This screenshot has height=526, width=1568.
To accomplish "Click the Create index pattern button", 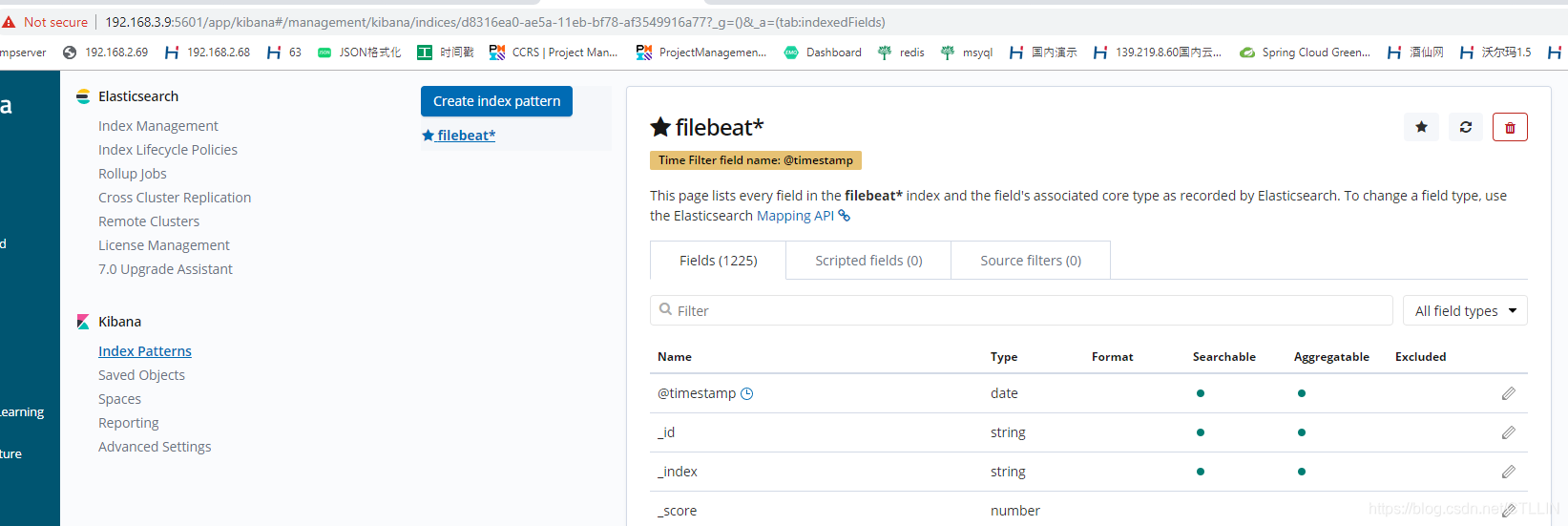I will 496,101.
